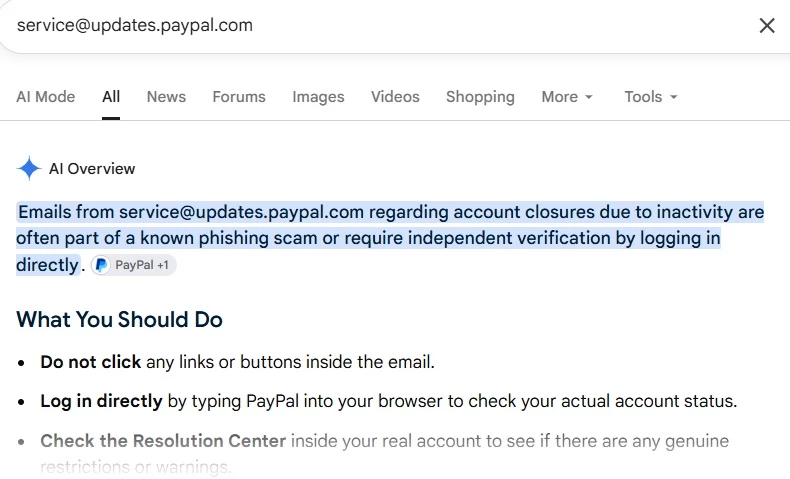Click the PayPal logo in the source chip
This screenshot has height=479, width=790.
click(101, 265)
